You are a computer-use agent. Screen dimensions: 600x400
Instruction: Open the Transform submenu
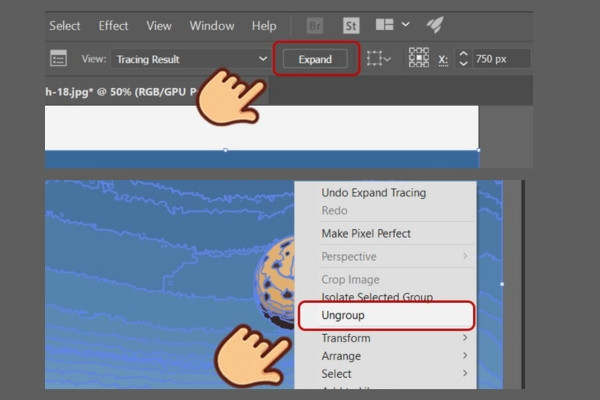coord(386,338)
